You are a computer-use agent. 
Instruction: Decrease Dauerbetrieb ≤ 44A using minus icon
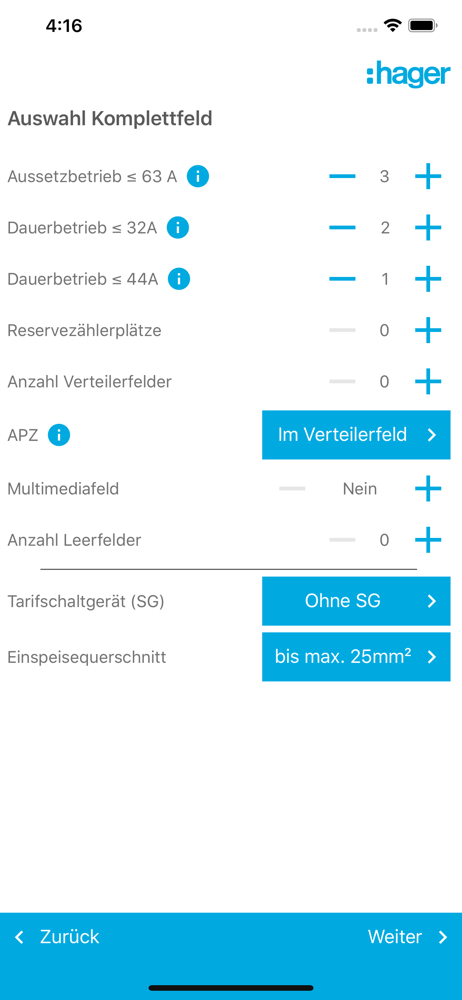pyautogui.click(x=343, y=279)
